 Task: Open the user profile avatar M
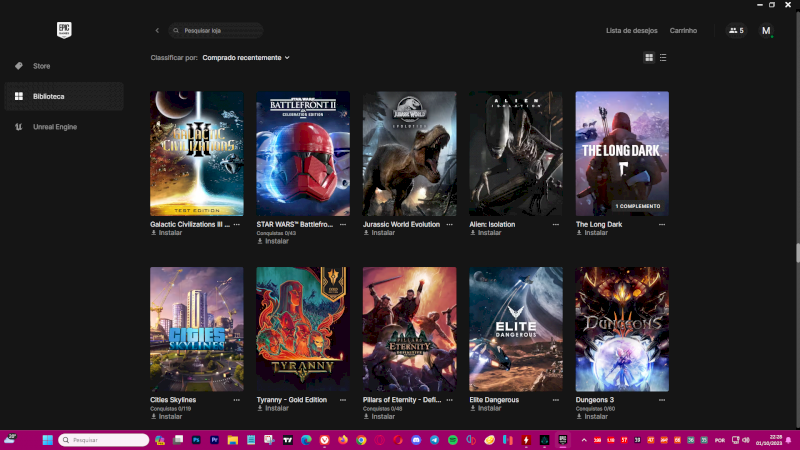766,31
